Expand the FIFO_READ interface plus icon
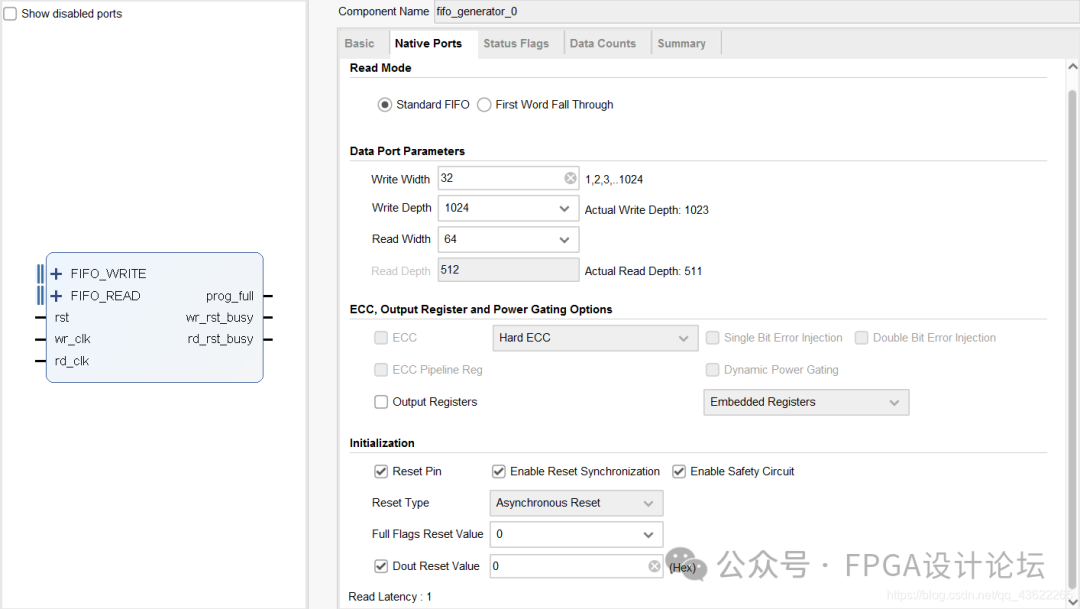The image size is (1080, 609). [x=57, y=296]
